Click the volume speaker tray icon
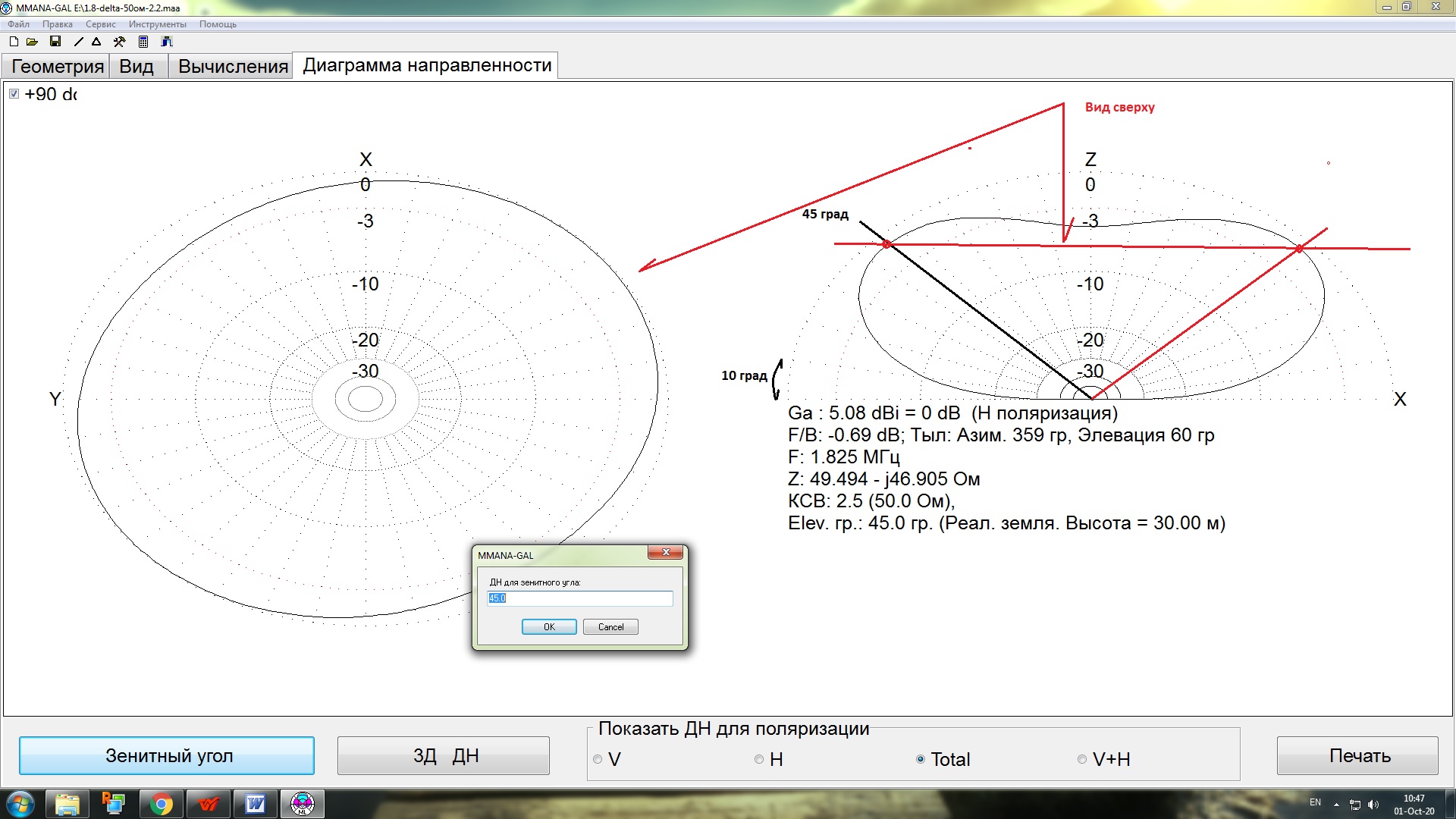This screenshot has width=1456, height=819. (1373, 805)
